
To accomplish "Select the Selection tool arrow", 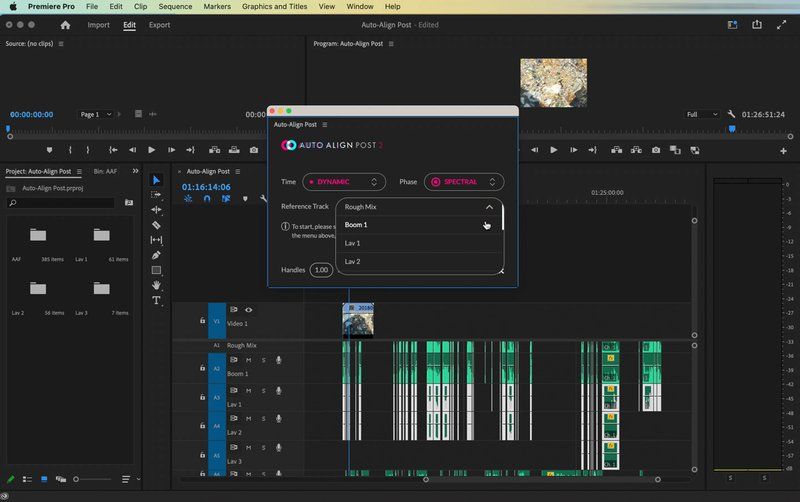I will pos(156,180).
